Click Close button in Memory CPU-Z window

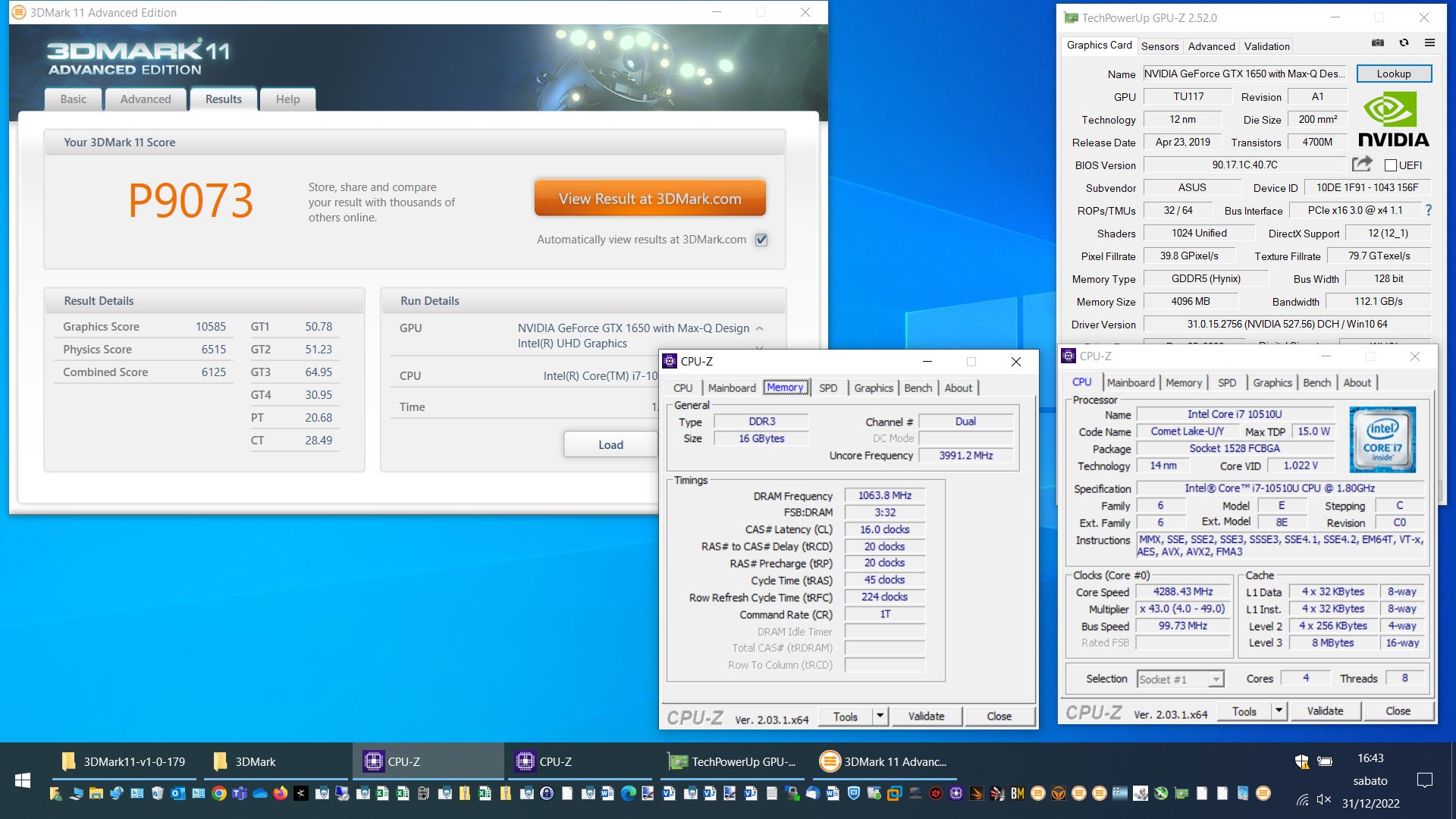(x=999, y=716)
